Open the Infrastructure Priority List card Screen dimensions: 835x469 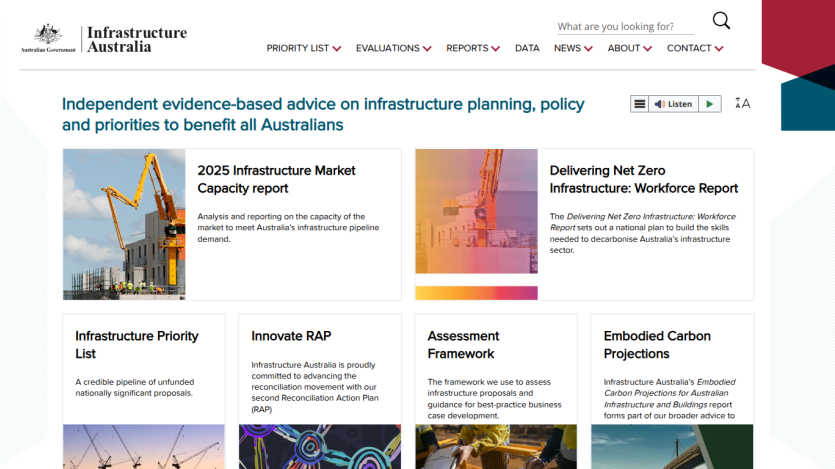coord(136,345)
